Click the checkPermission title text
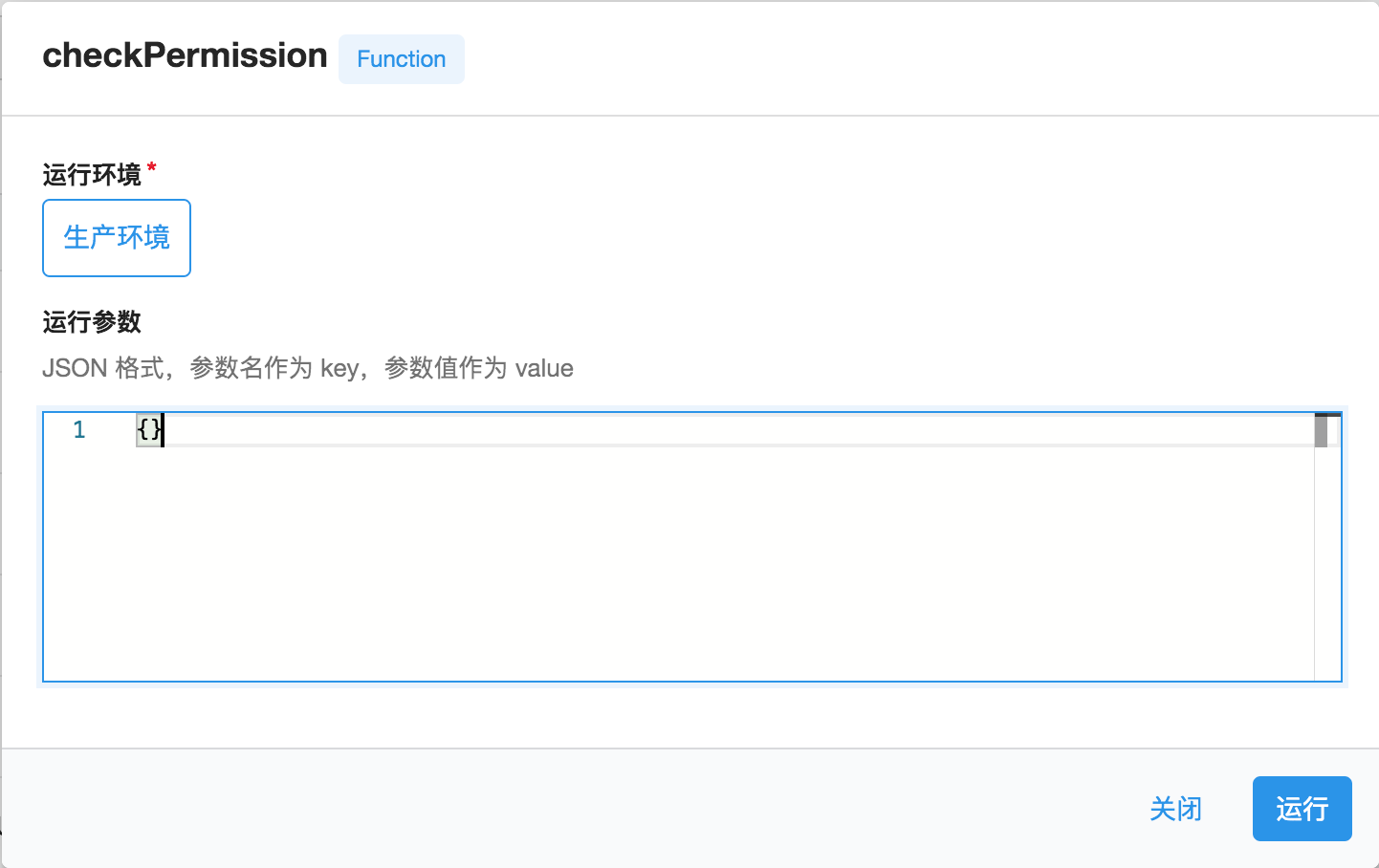The height and width of the screenshot is (868, 1379). point(185,55)
